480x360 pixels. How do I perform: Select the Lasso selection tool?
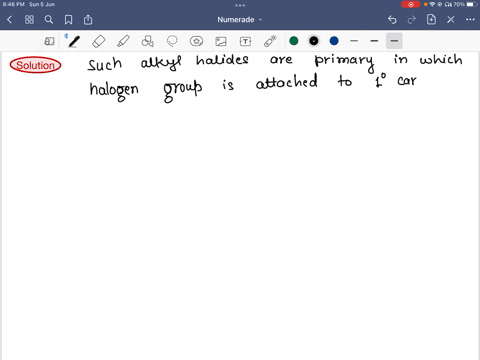point(172,41)
